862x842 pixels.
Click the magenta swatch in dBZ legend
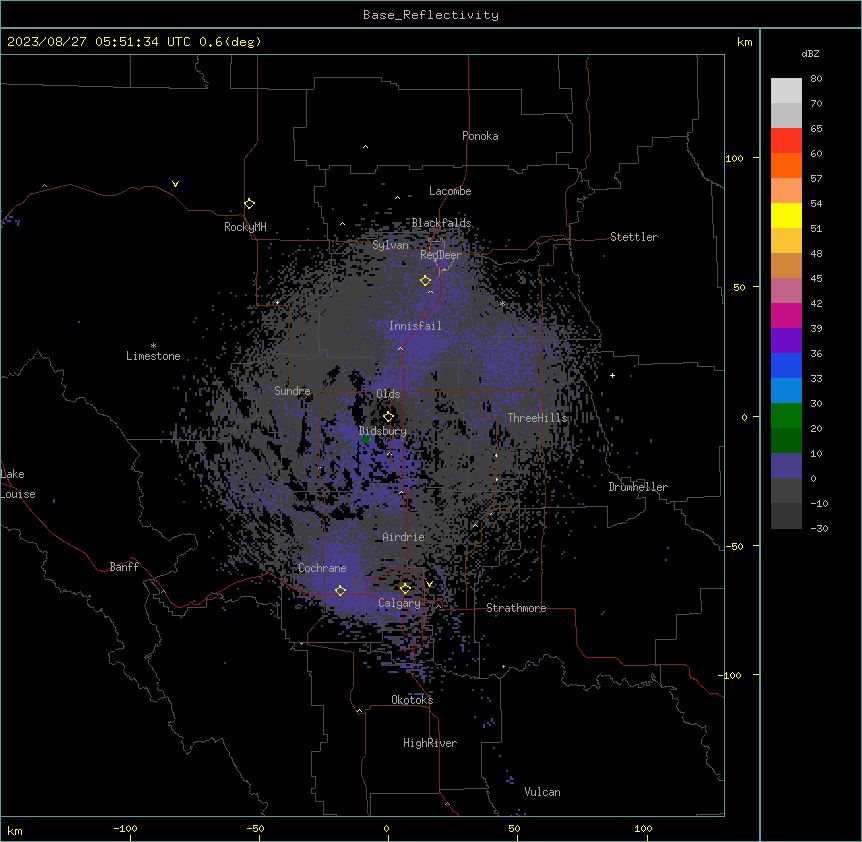point(786,315)
